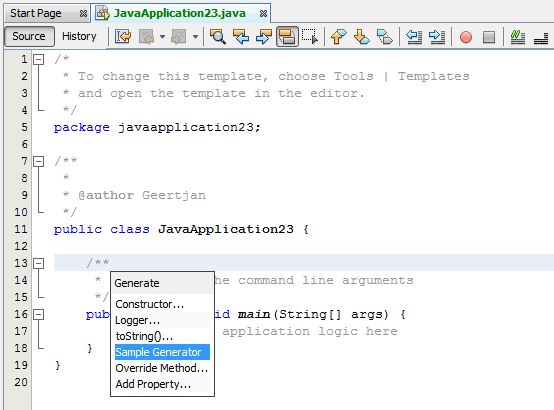The height and width of the screenshot is (410, 554).
Task: Click the text 'package javaapplication23;'
Action: click(x=157, y=127)
